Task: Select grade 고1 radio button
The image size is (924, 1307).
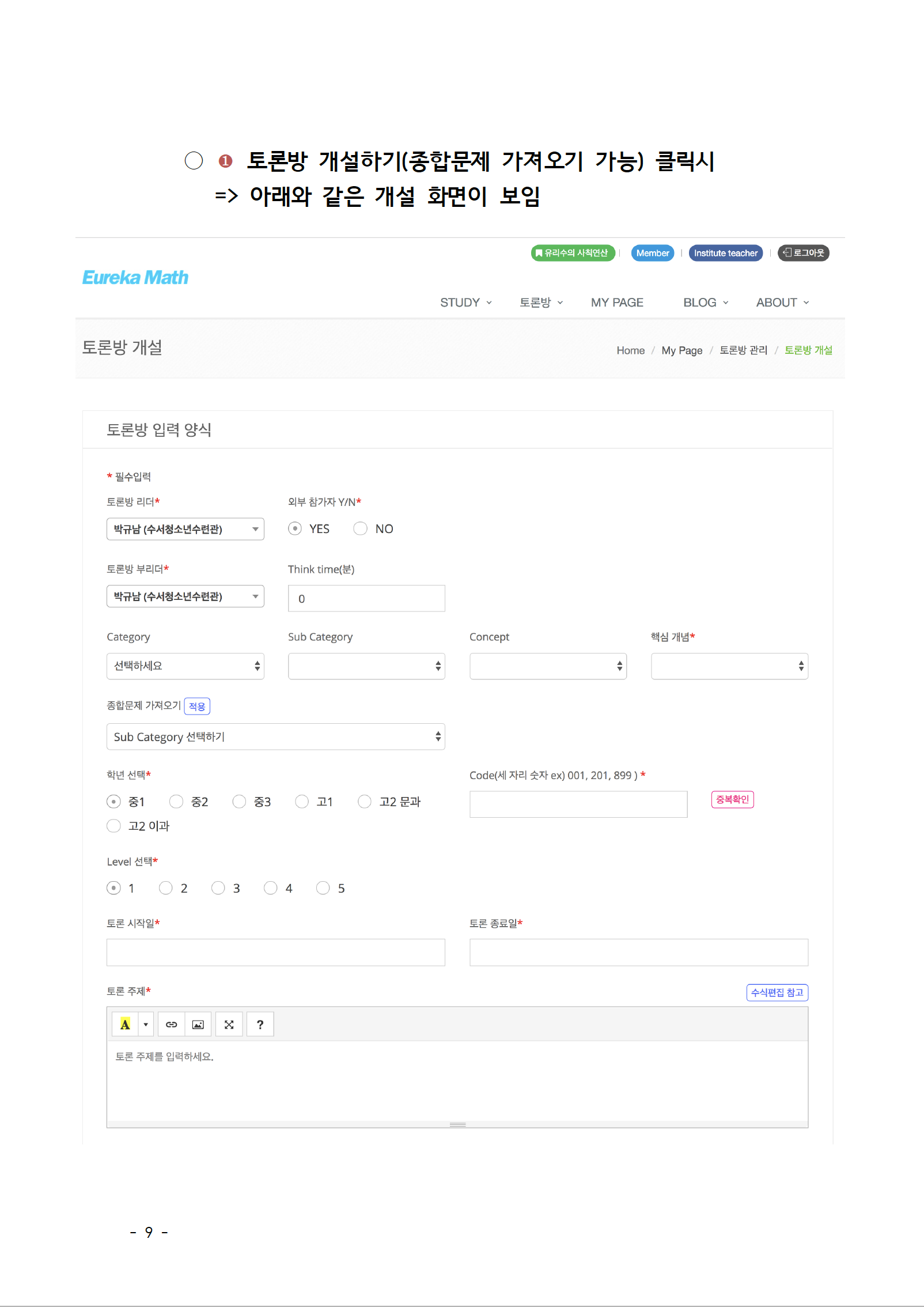Action: (302, 802)
